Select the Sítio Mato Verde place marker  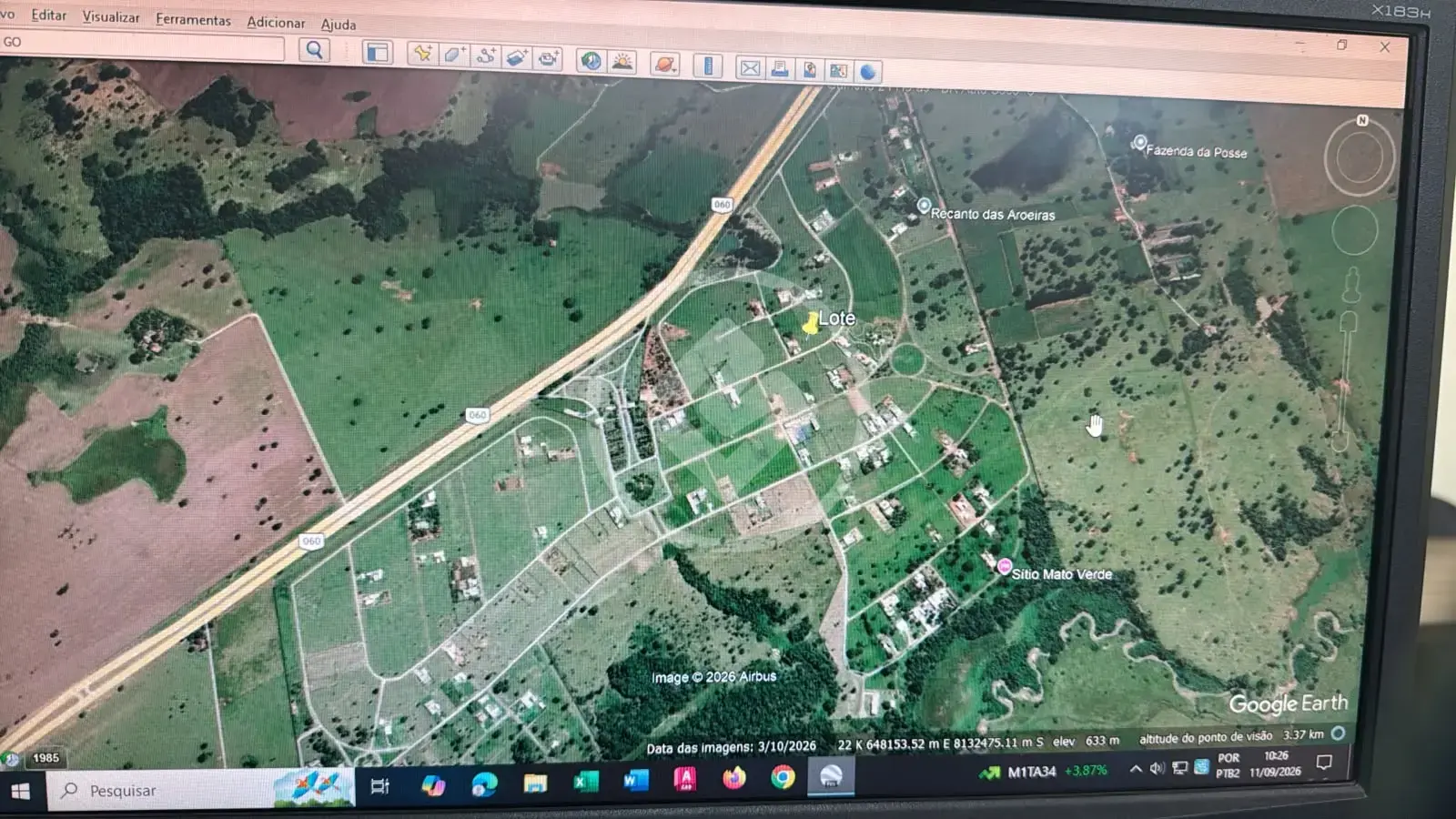1004,567
